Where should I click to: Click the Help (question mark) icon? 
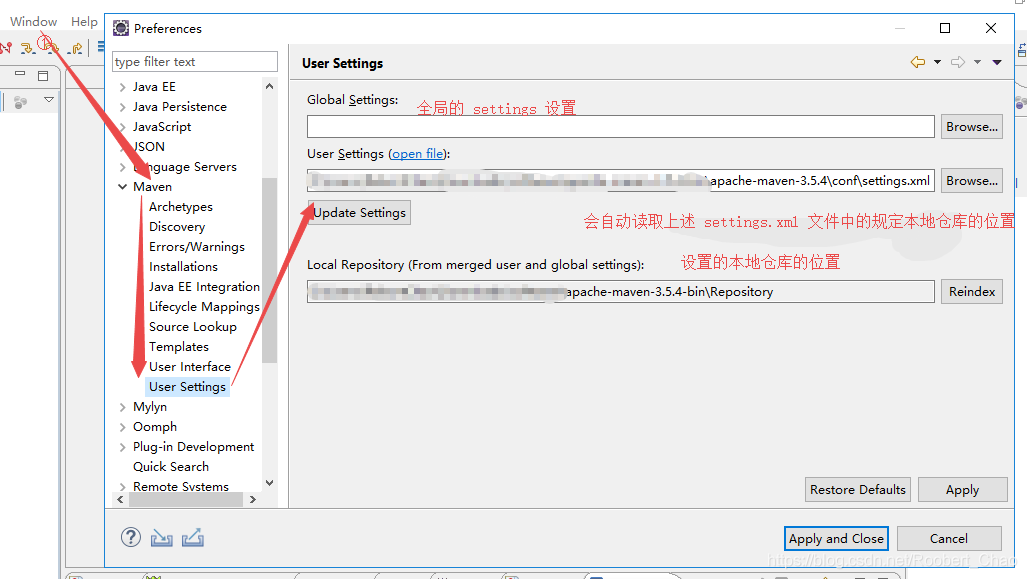coord(131,538)
